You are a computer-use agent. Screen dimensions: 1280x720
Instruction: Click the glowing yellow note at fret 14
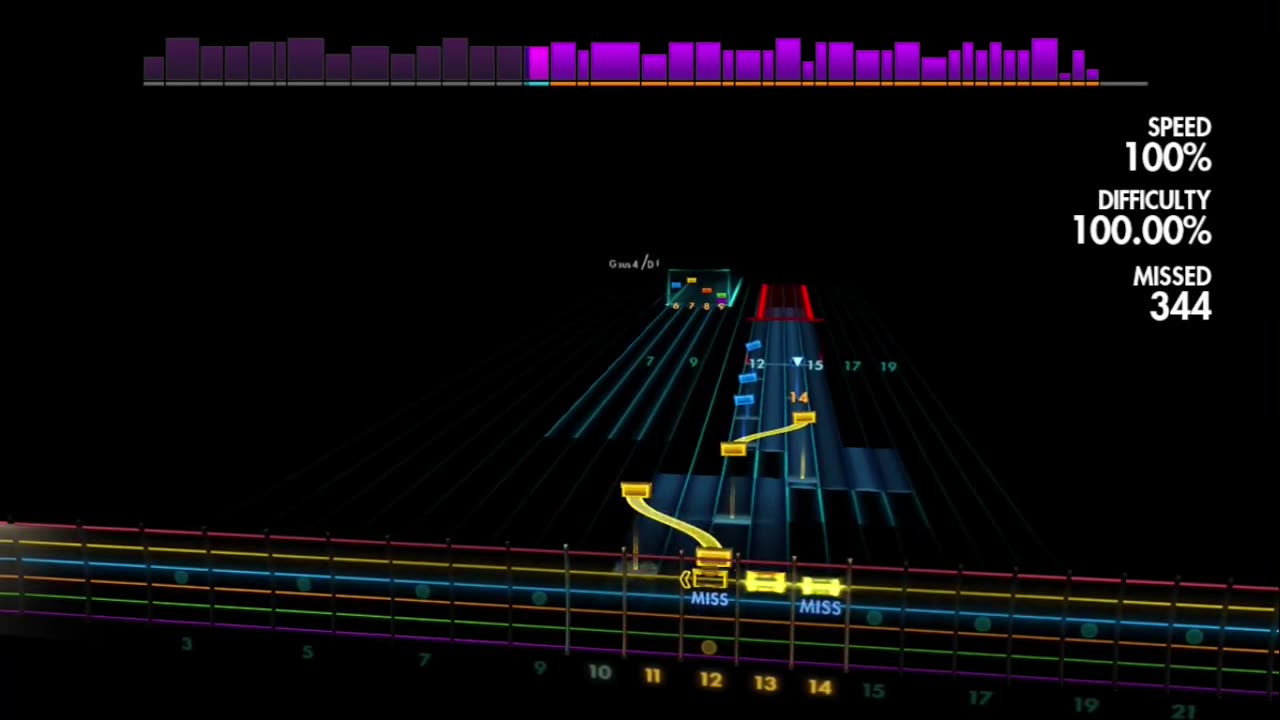[x=821, y=587]
